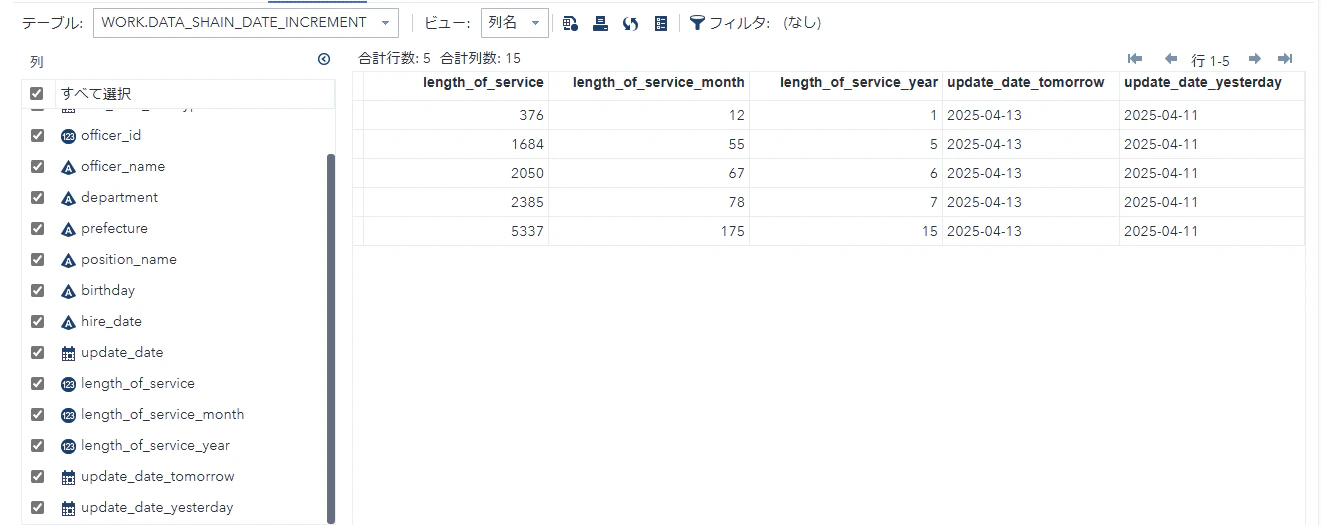Go to previous page of rows
The height and width of the screenshot is (525, 1321).
click(x=1170, y=59)
